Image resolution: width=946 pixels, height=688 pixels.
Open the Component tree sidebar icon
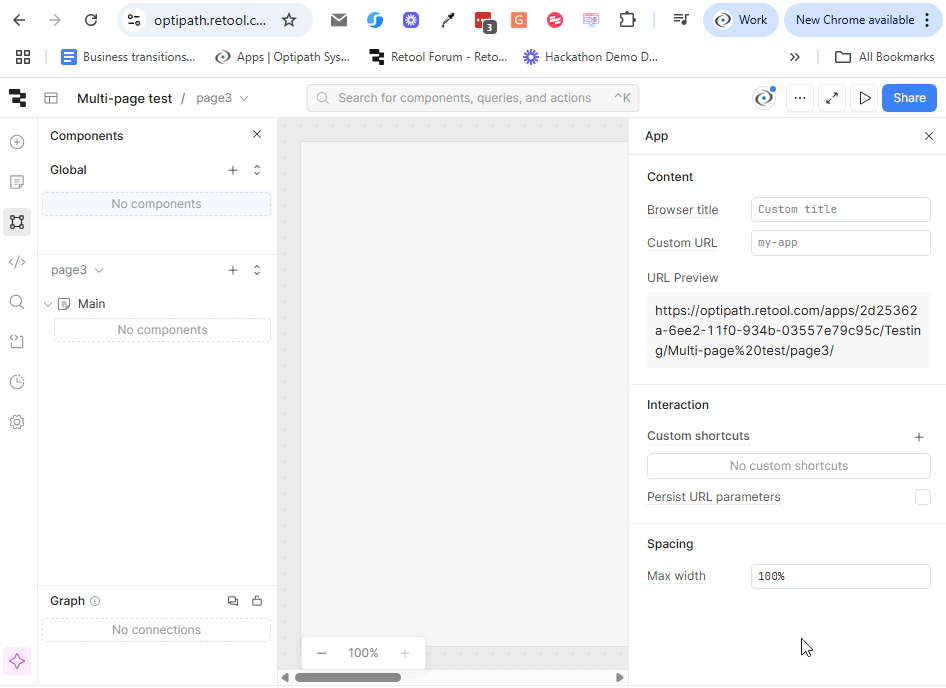point(17,222)
